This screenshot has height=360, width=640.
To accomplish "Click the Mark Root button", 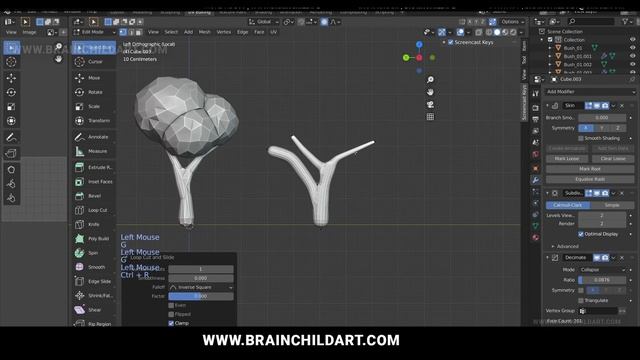I will click(590, 169).
